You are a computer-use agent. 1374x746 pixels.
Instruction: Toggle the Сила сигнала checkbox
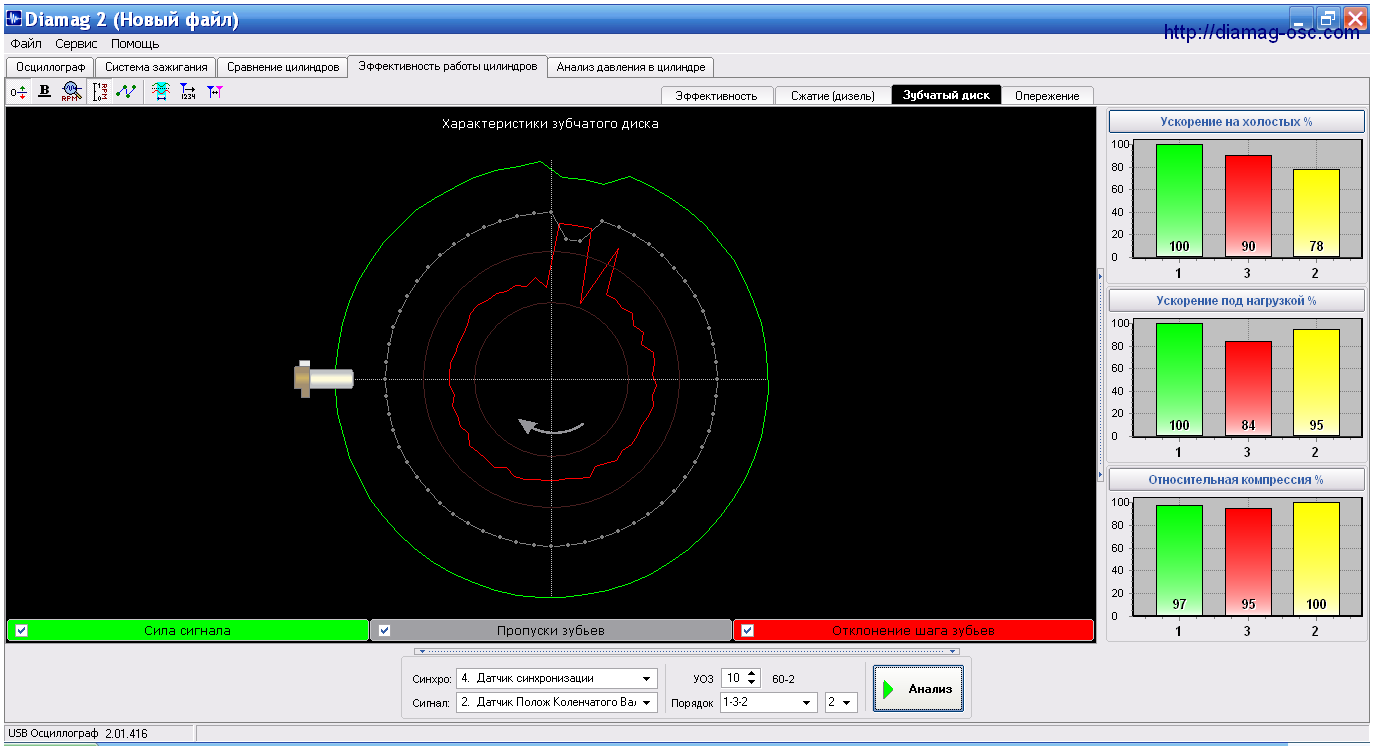click(x=21, y=630)
